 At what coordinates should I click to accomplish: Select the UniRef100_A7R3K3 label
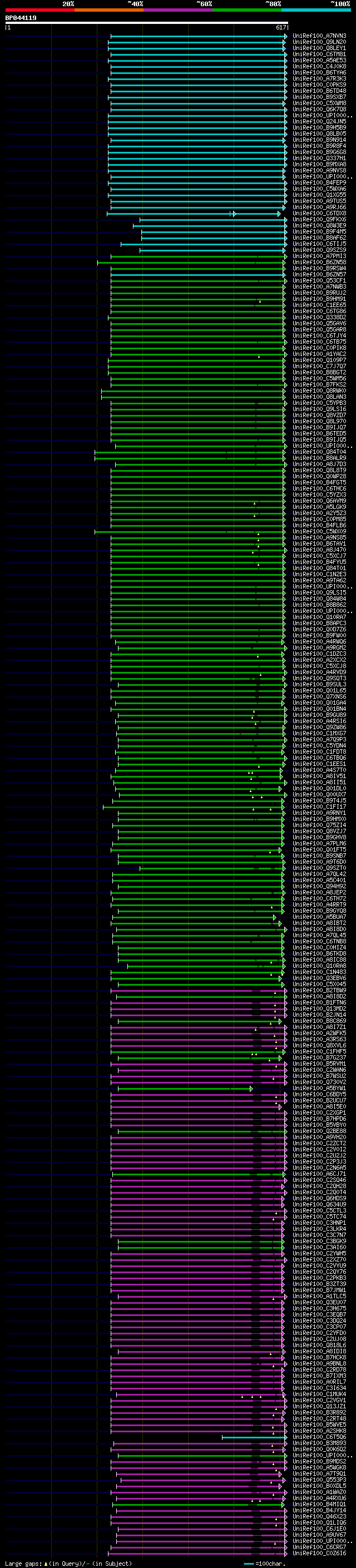319,78
